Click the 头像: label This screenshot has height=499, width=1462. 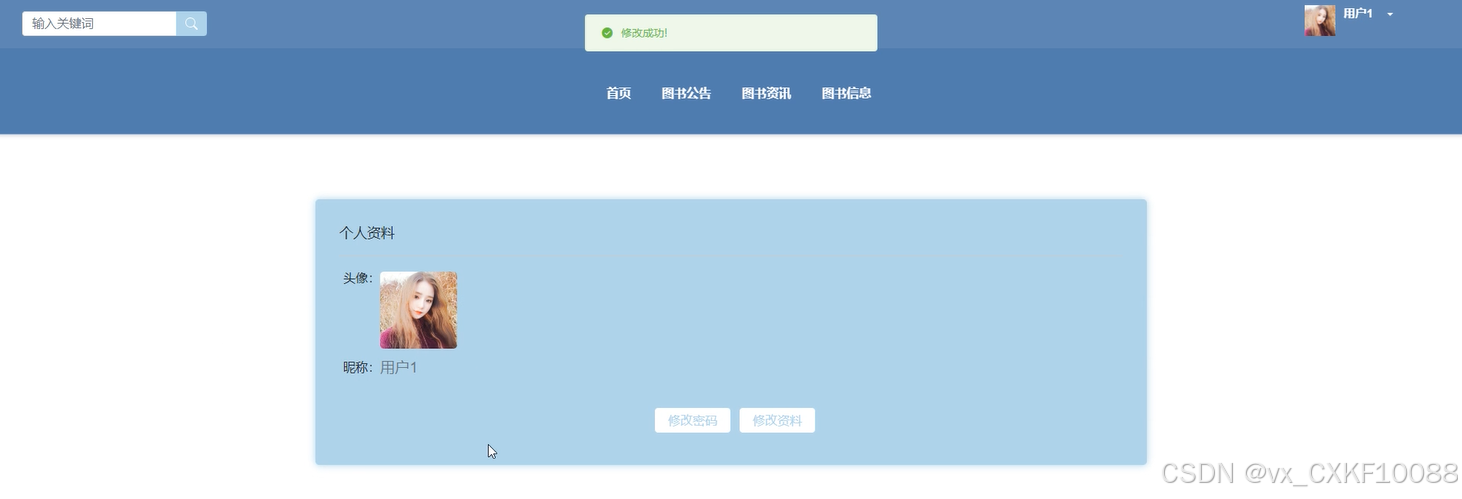(x=358, y=278)
